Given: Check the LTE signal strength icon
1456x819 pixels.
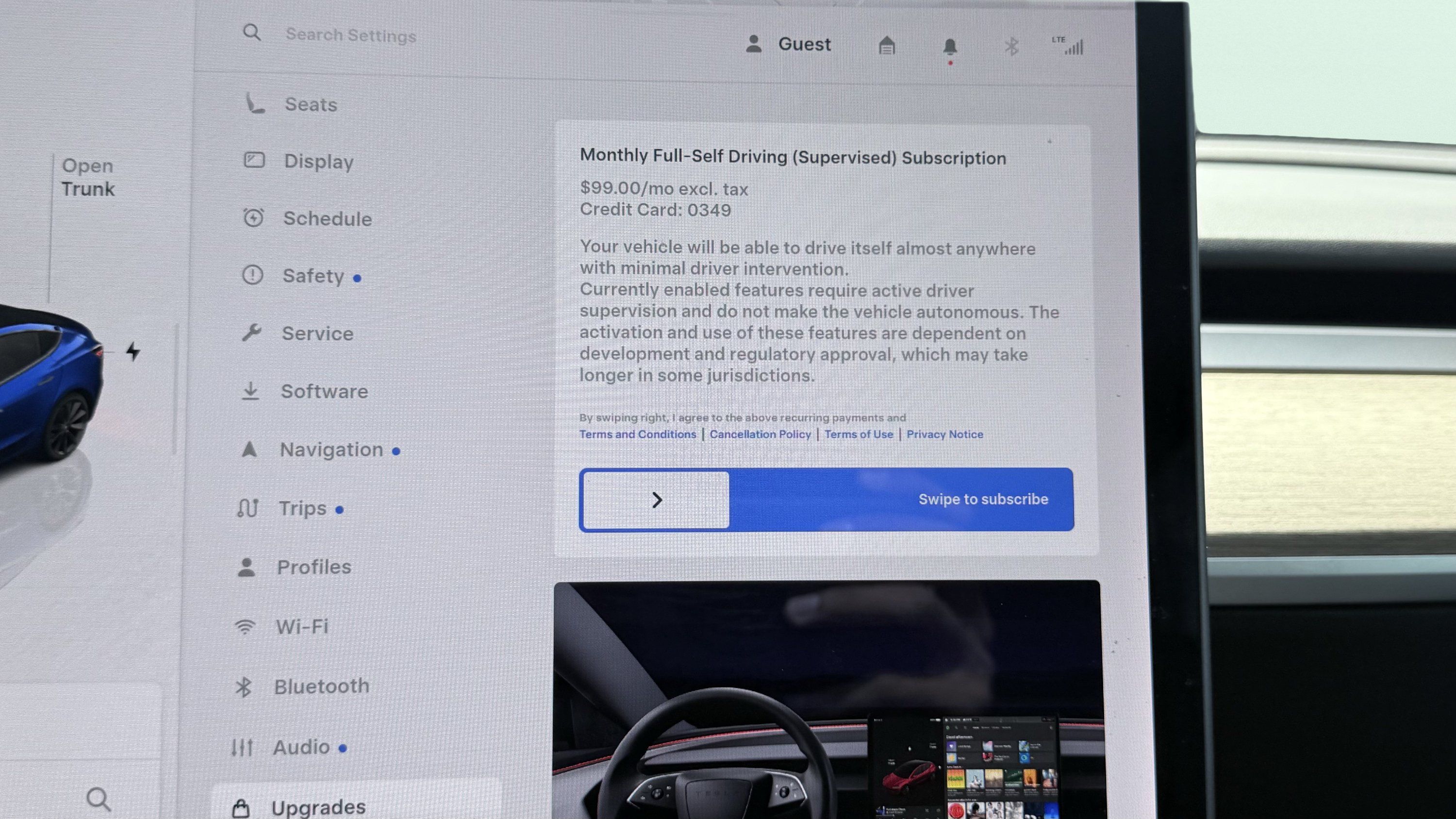Looking at the screenshot, I should coord(1068,46).
